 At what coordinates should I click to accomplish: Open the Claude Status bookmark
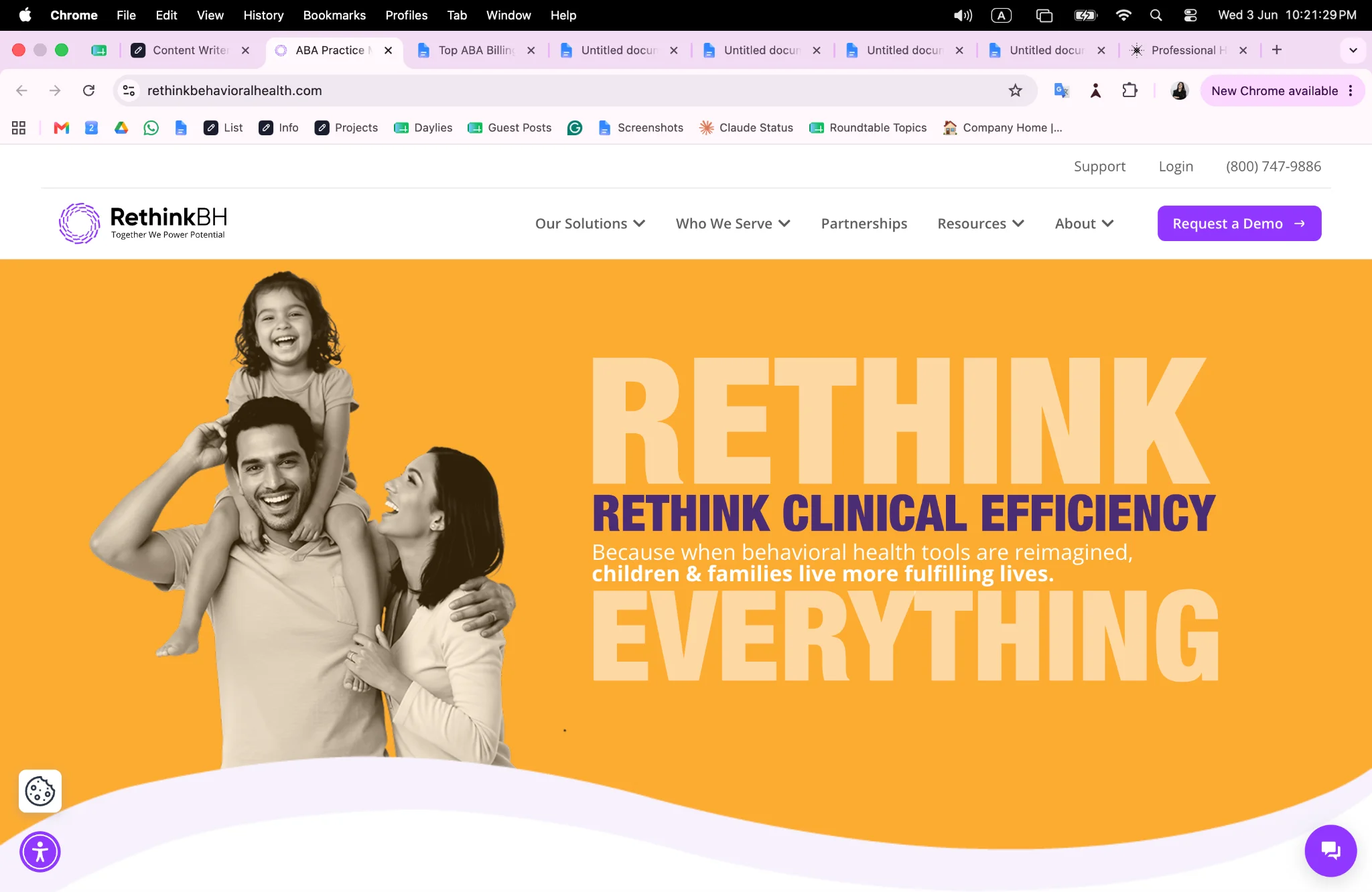click(746, 128)
